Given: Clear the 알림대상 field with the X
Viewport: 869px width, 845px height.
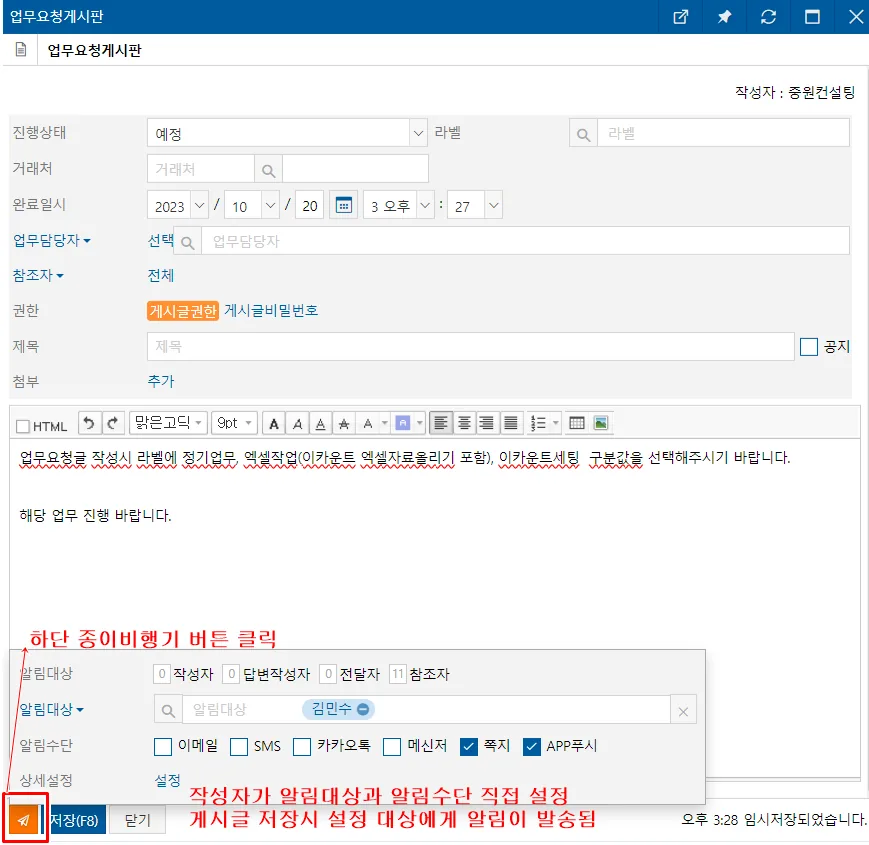Looking at the screenshot, I should [x=683, y=711].
